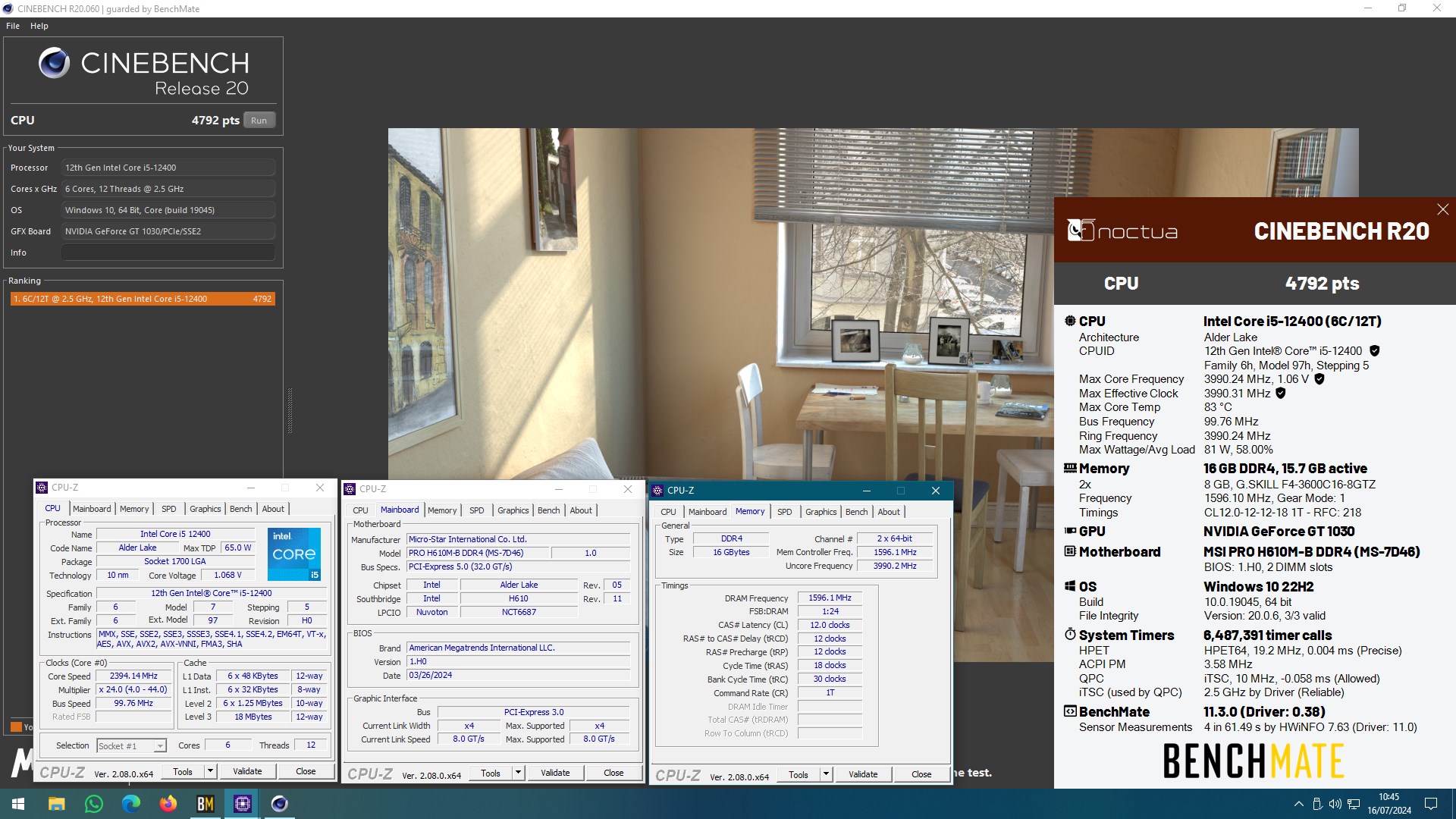The image size is (1456, 819).
Task: Open WhatsApp from the taskbar
Action: (94, 804)
